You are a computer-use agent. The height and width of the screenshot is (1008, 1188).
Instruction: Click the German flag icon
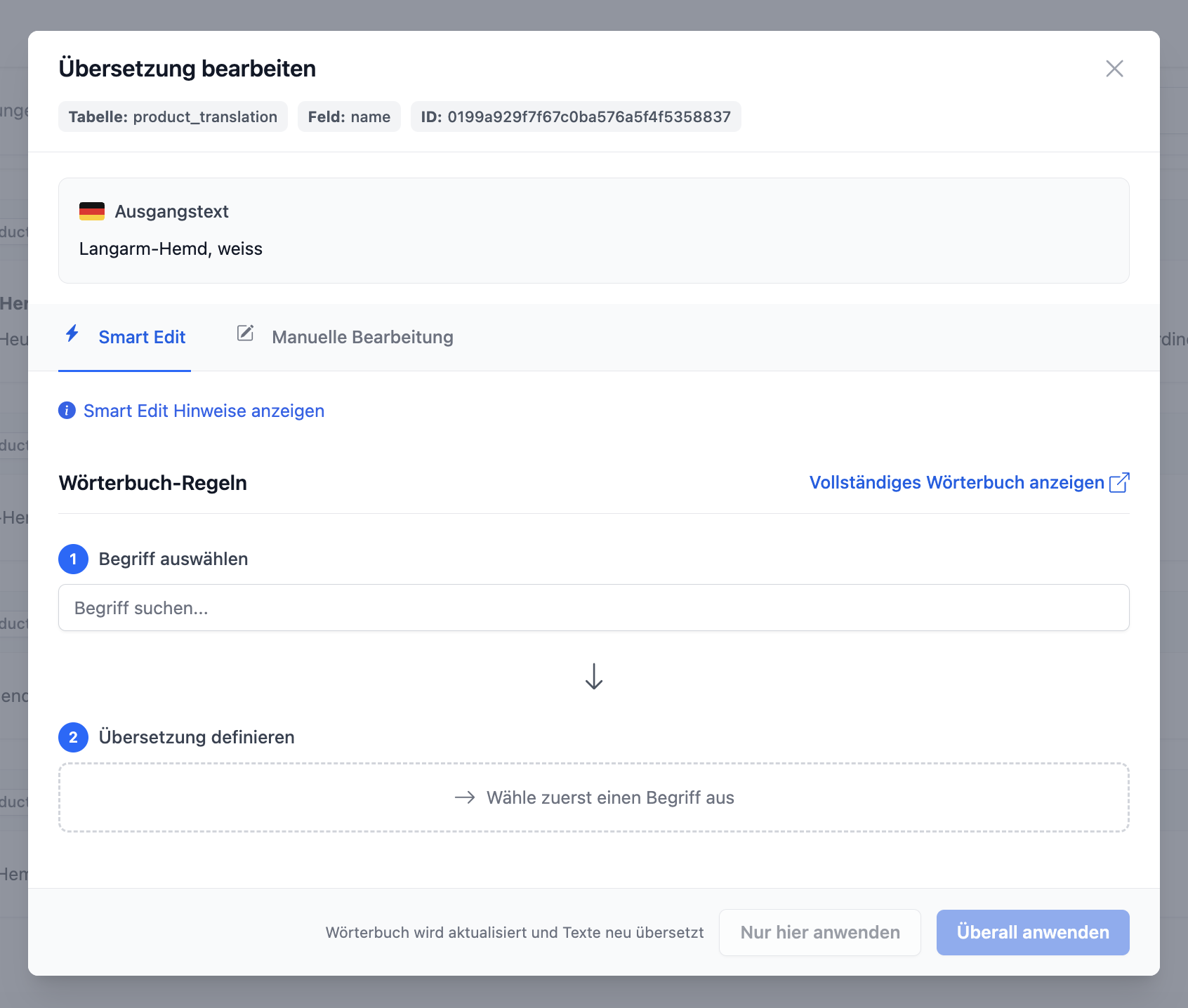(x=92, y=211)
